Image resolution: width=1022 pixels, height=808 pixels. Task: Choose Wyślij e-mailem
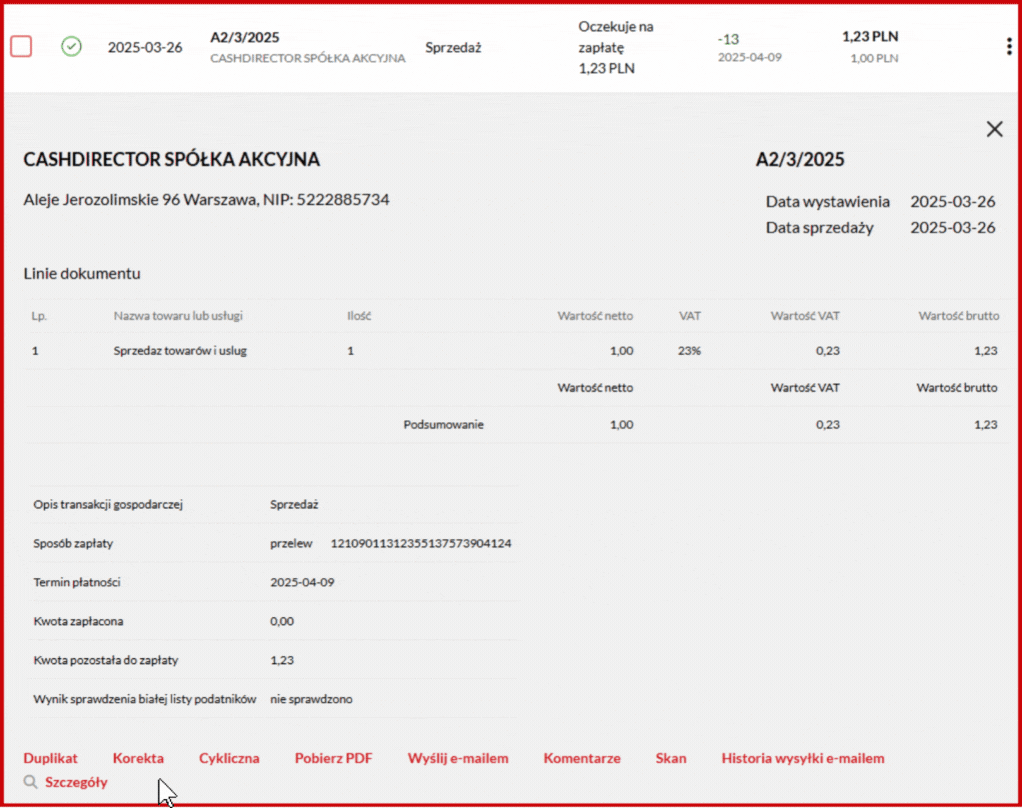(x=458, y=758)
